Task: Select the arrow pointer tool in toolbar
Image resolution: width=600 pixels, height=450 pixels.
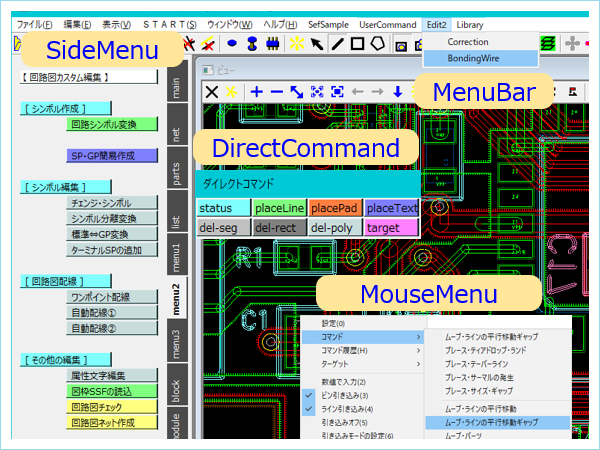Action: (317, 44)
